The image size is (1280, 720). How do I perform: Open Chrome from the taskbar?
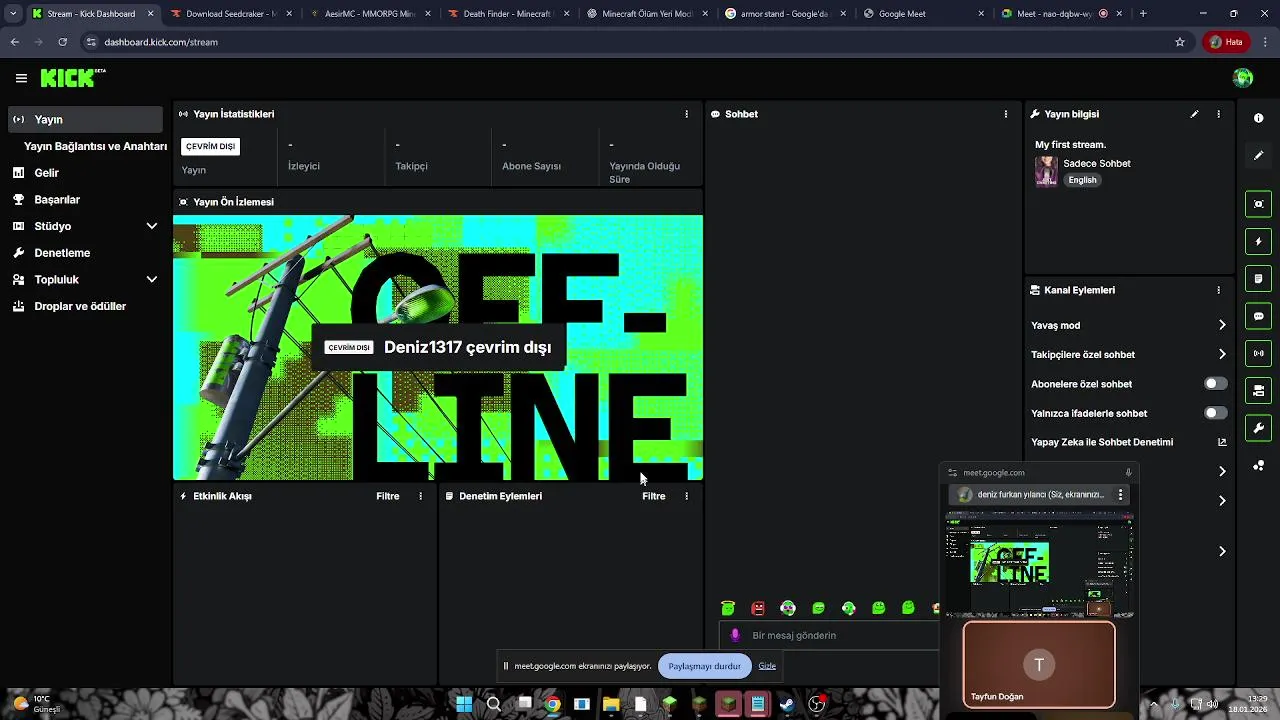[552, 704]
